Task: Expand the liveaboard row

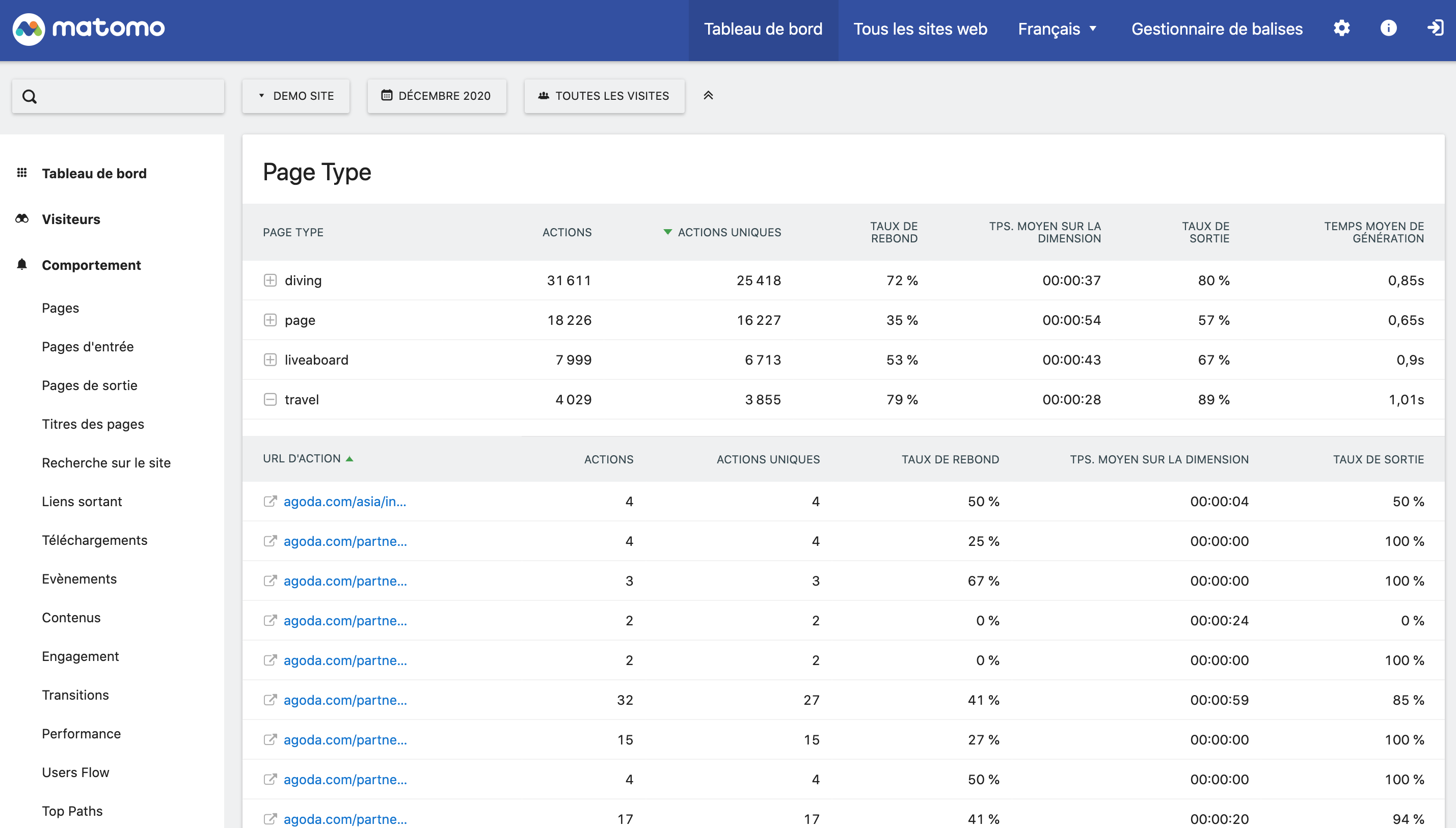Action: pos(270,360)
